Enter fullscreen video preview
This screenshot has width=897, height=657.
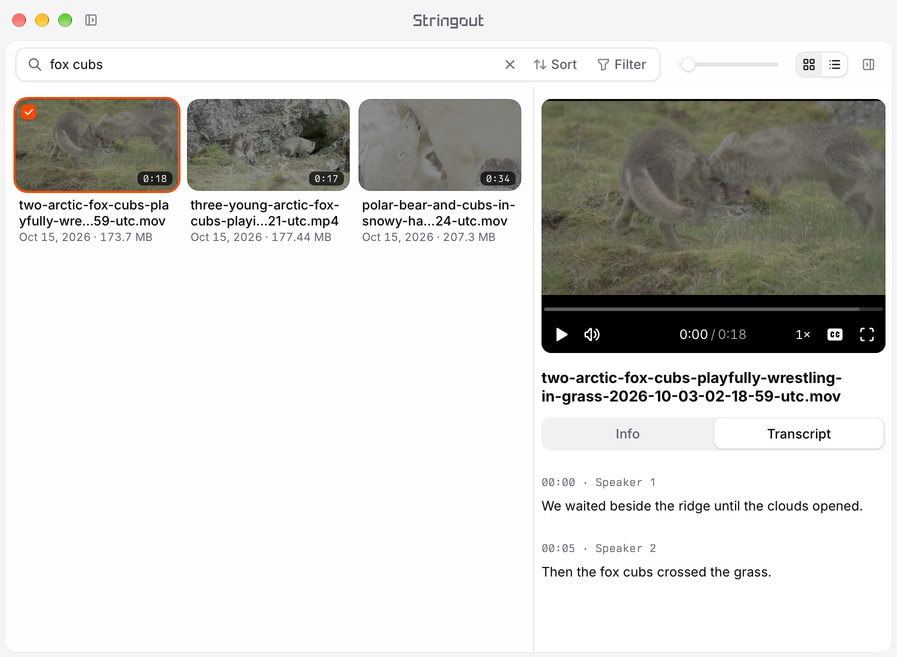click(867, 334)
